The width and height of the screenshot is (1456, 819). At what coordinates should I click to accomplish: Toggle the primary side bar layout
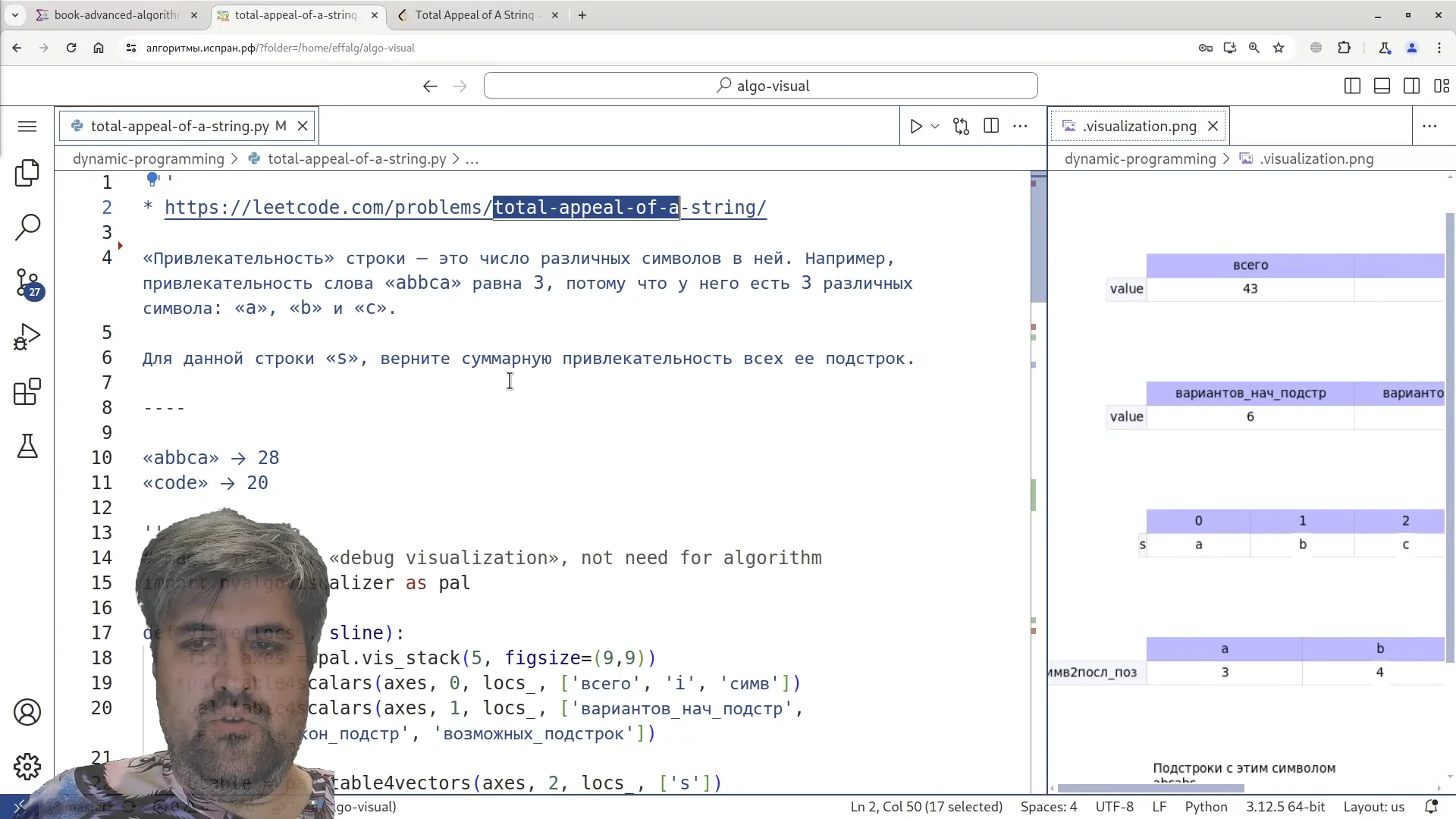click(x=1352, y=86)
